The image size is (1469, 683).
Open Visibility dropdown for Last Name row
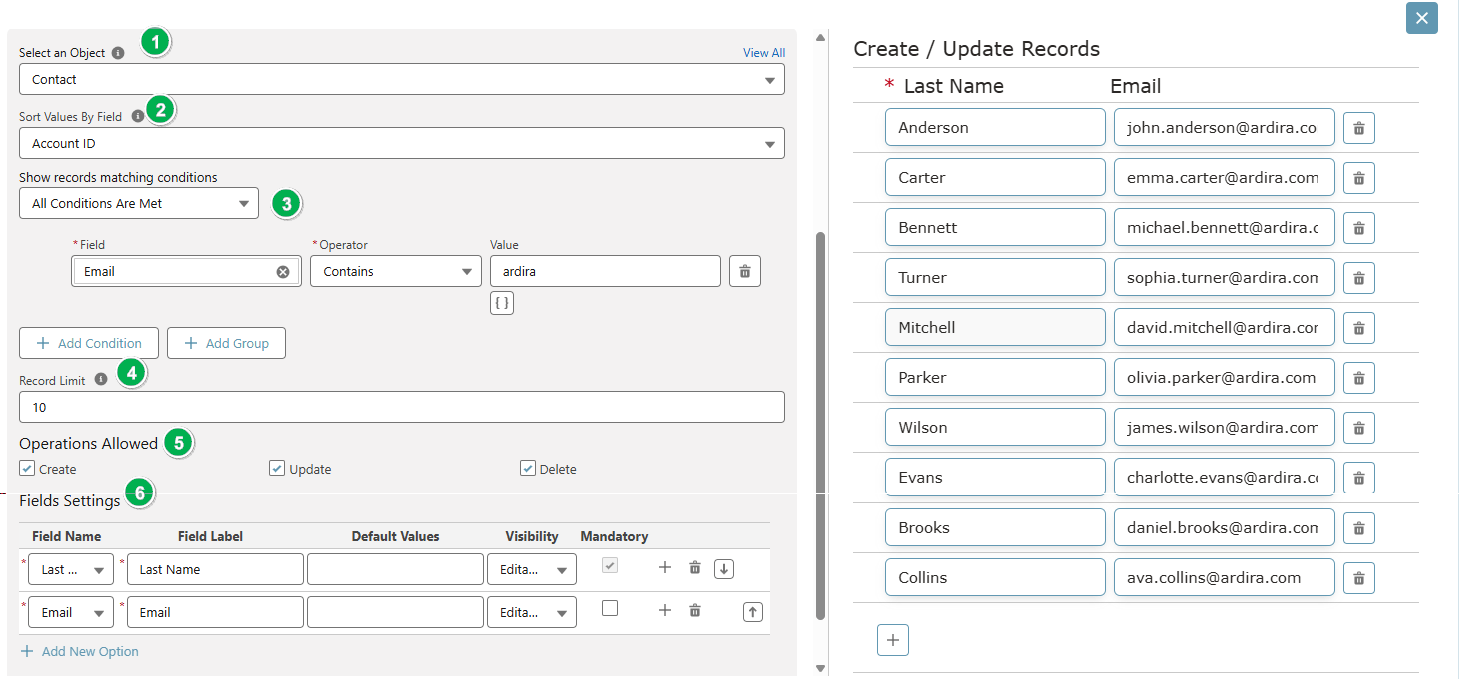click(x=532, y=569)
